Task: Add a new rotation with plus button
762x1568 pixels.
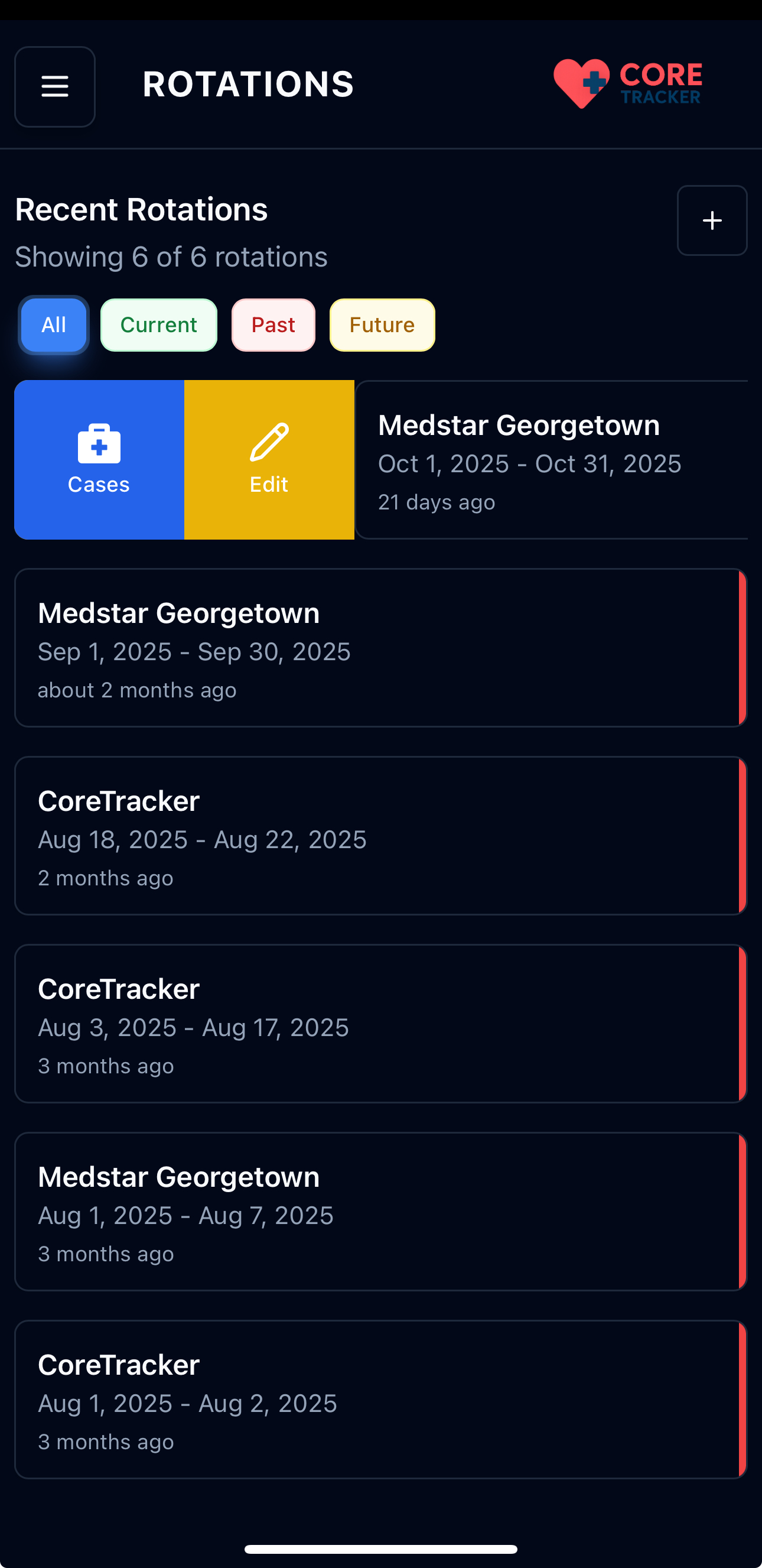Action: [x=712, y=220]
